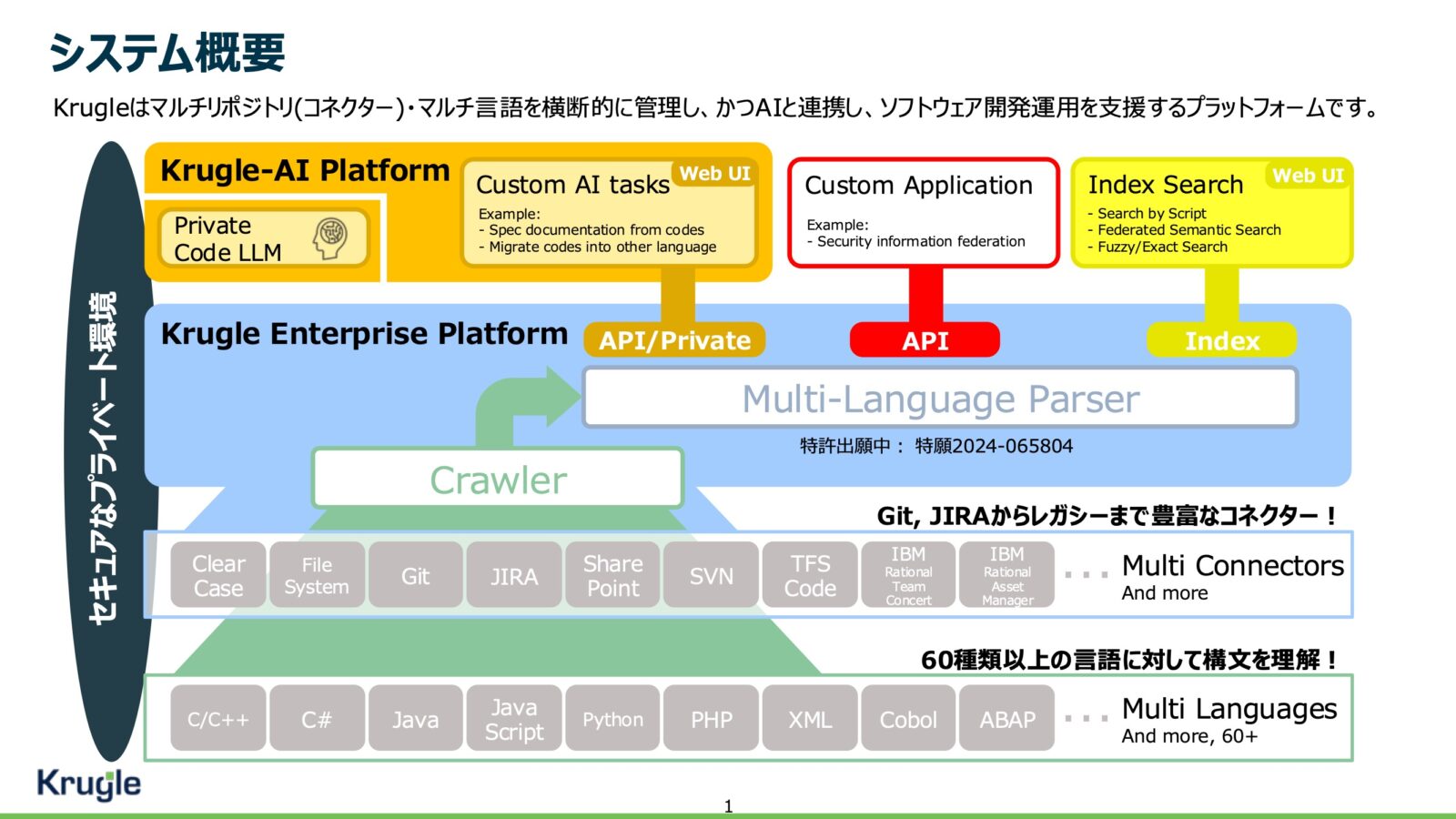This screenshot has width=1456, height=819.
Task: Click the システム概要 slide title
Action: tap(167, 52)
